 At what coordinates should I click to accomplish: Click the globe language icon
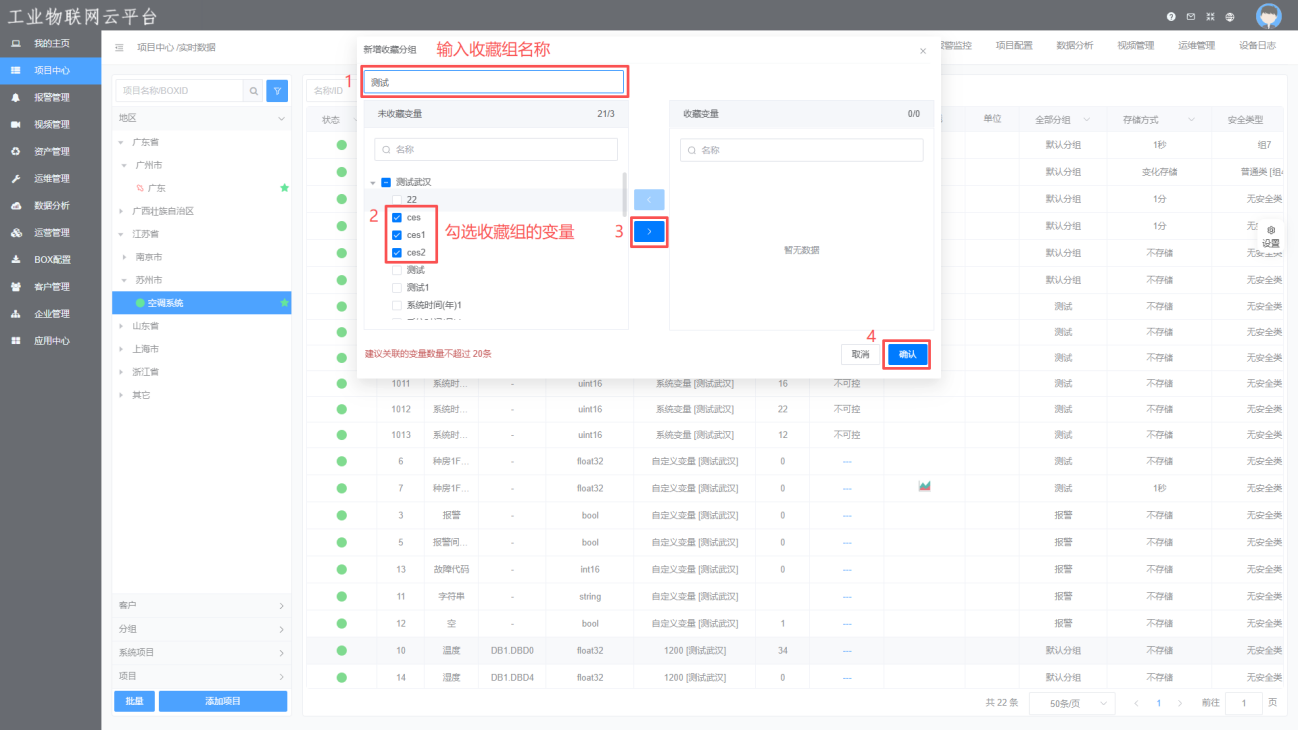[x=1229, y=17]
